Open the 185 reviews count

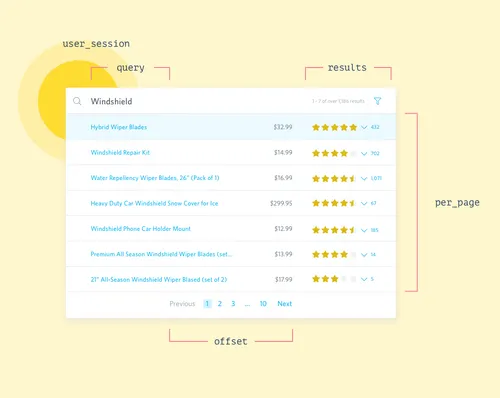(x=375, y=230)
